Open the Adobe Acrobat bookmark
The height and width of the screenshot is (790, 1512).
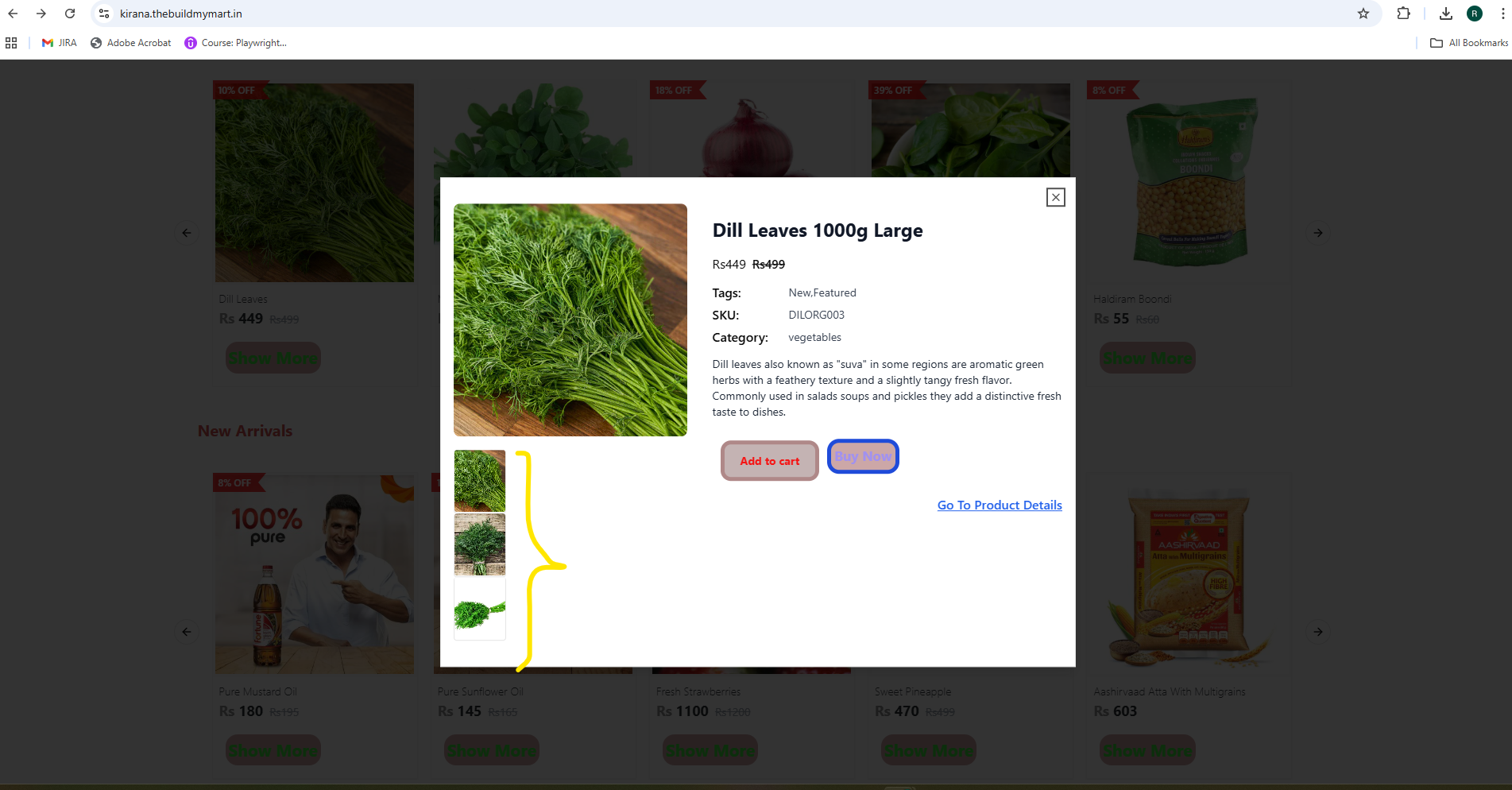click(x=131, y=43)
